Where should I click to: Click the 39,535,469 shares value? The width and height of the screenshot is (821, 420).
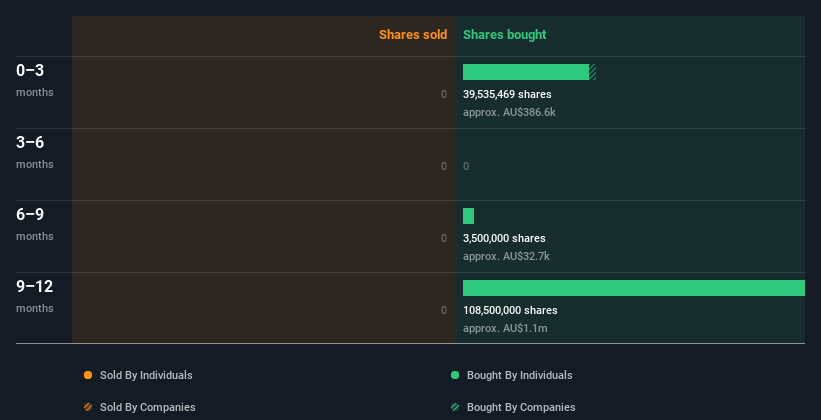pos(507,94)
